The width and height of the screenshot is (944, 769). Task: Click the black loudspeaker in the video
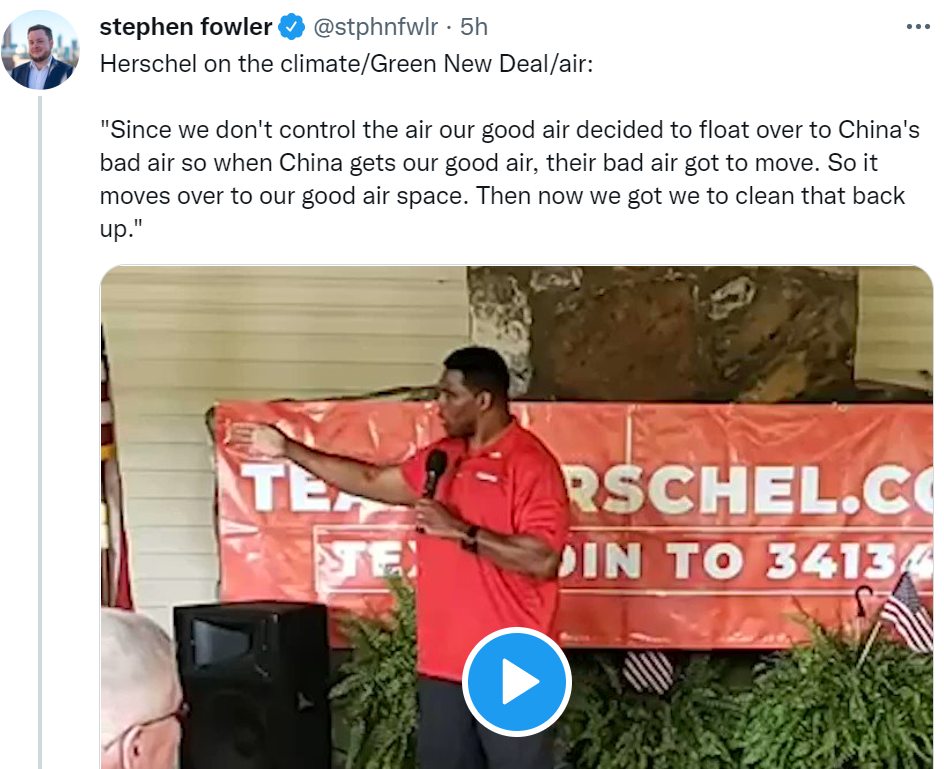click(x=253, y=685)
